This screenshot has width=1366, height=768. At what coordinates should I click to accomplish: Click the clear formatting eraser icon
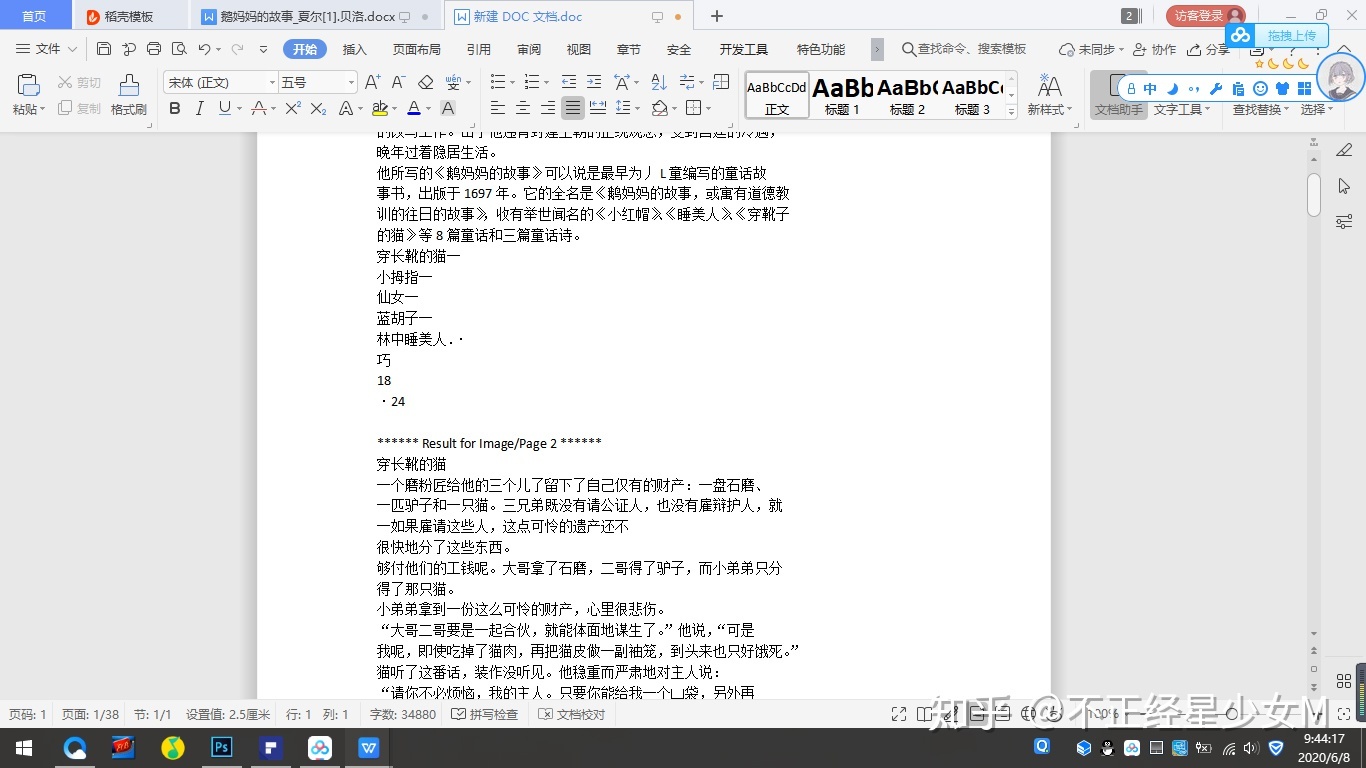[426, 82]
